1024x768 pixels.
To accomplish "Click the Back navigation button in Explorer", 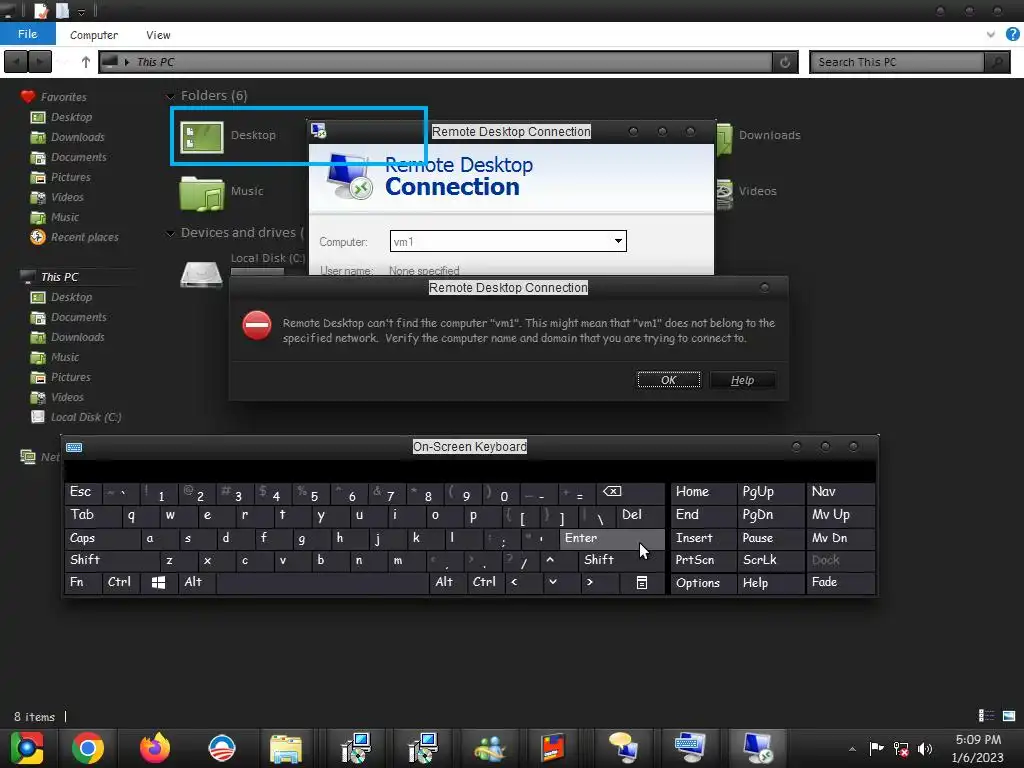I will (16, 62).
